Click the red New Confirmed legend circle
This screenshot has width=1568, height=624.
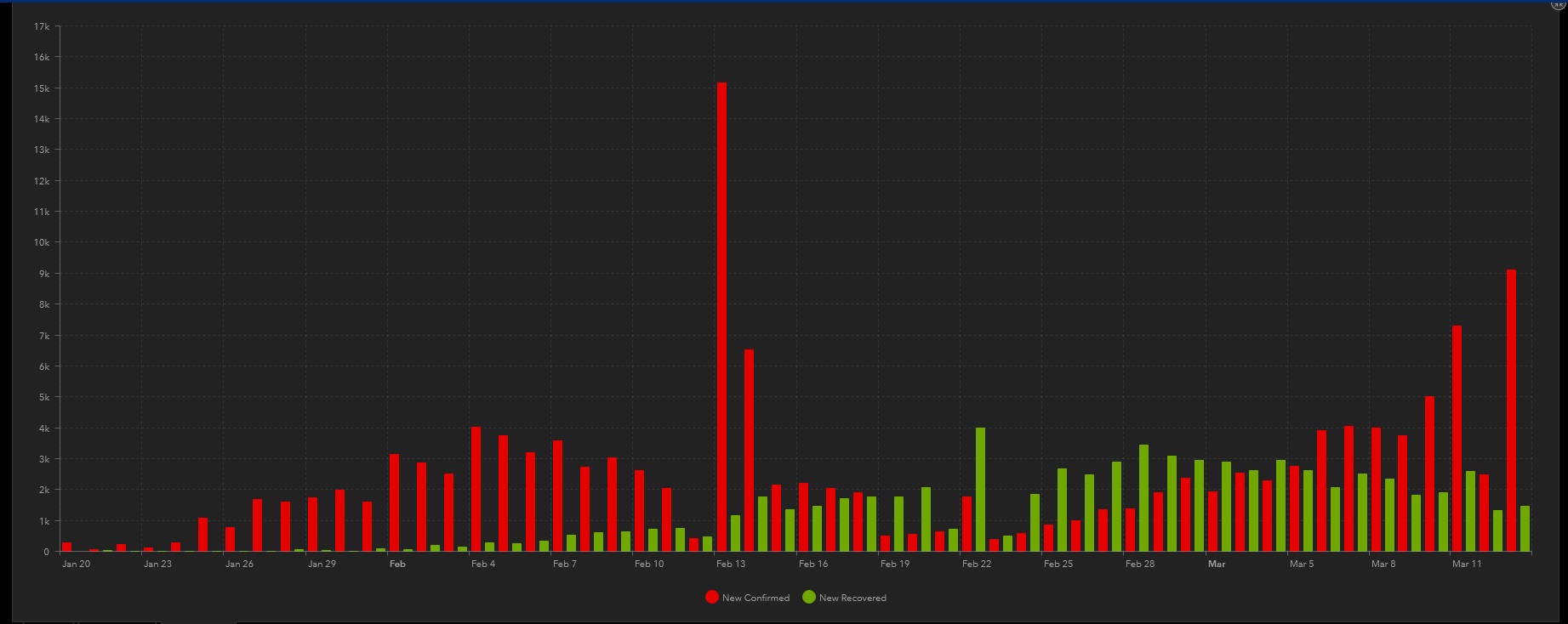[712, 598]
